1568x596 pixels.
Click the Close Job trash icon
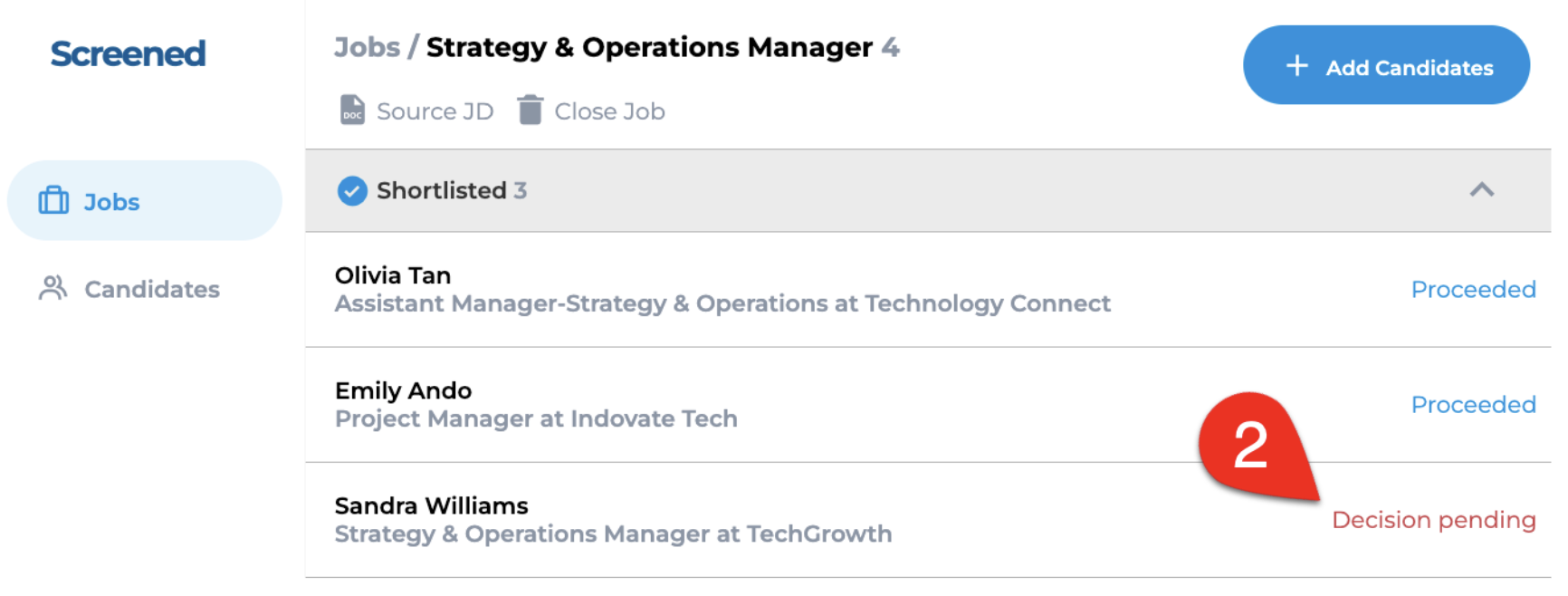click(x=530, y=110)
